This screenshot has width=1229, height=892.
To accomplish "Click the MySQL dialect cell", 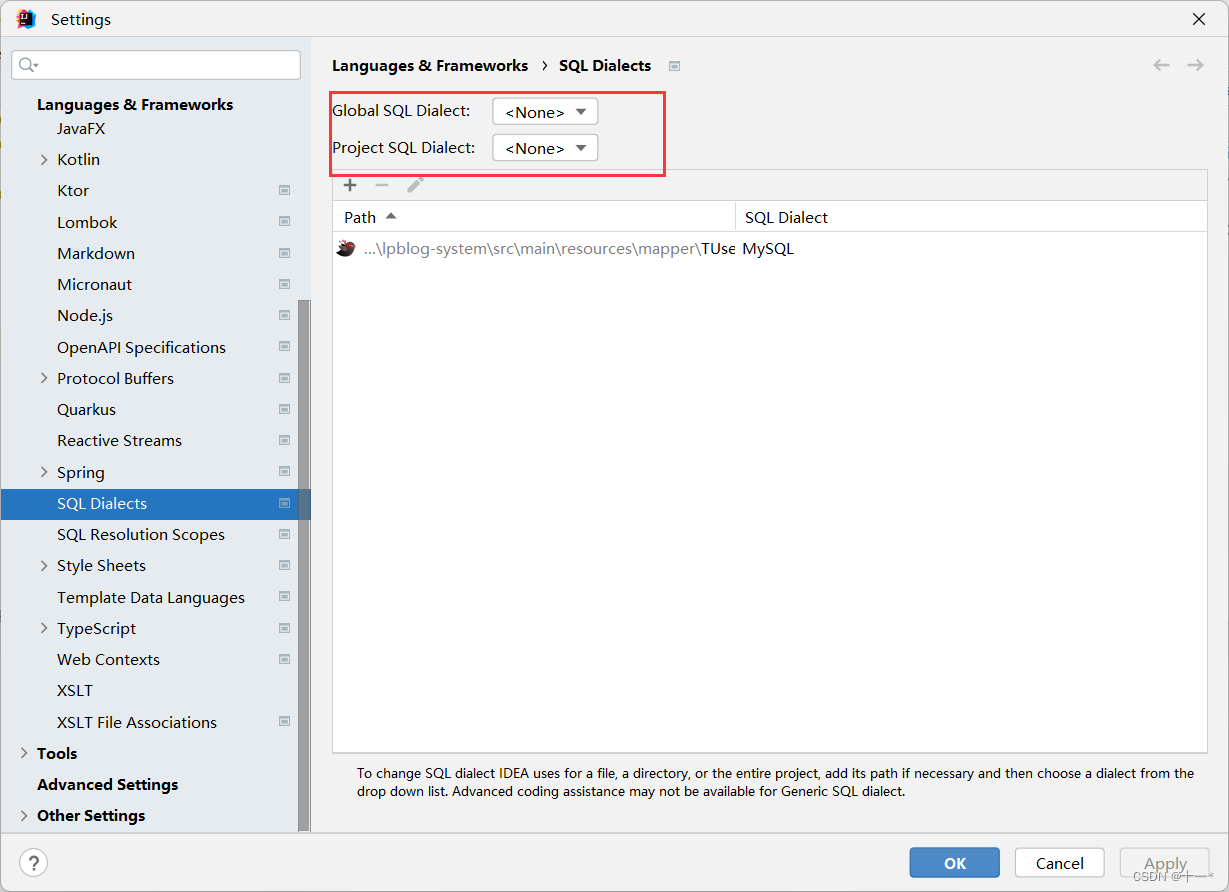I will 768,249.
